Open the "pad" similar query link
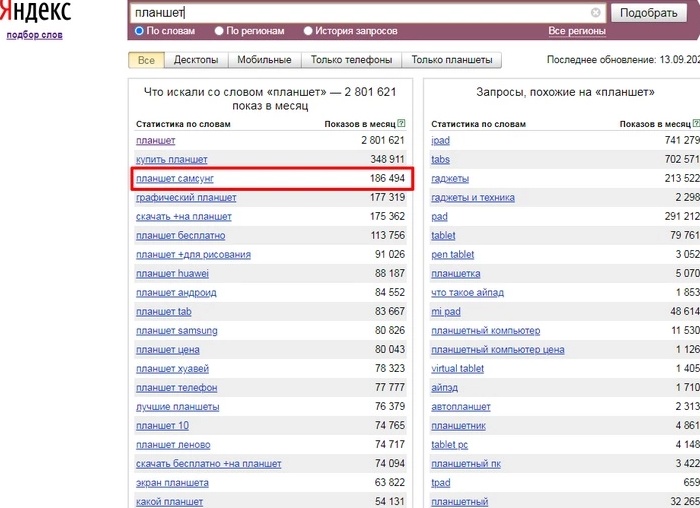The image size is (700, 508). [439, 217]
